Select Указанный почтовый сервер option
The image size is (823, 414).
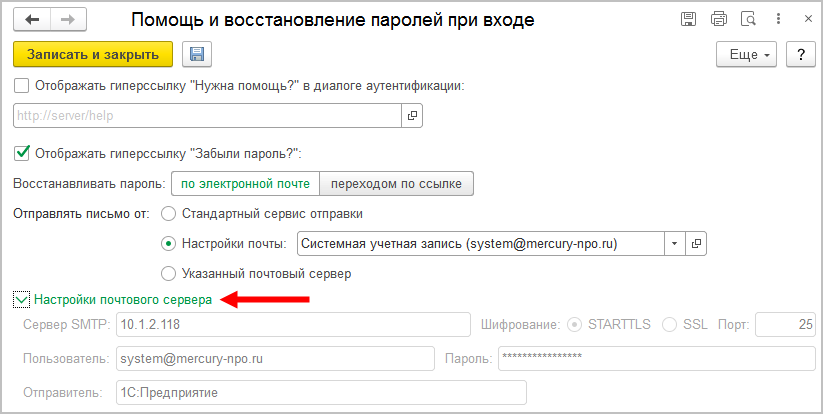168,273
